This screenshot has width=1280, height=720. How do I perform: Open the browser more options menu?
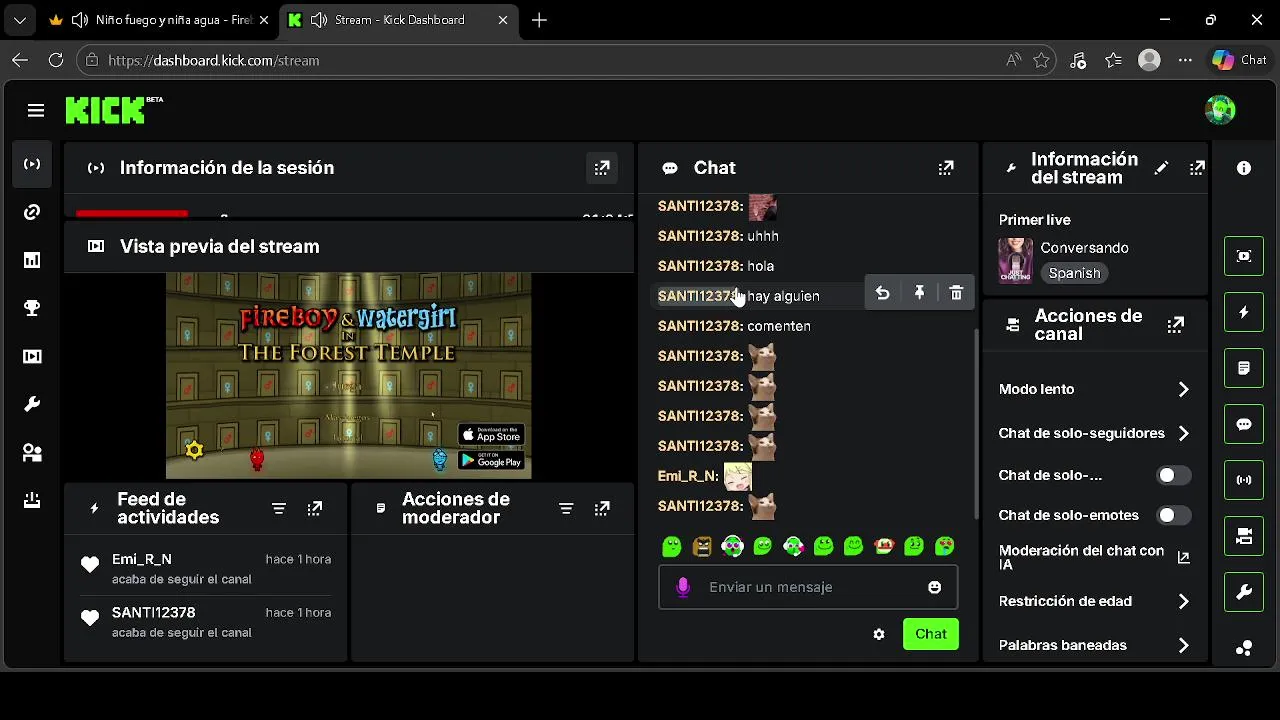coord(1185,60)
